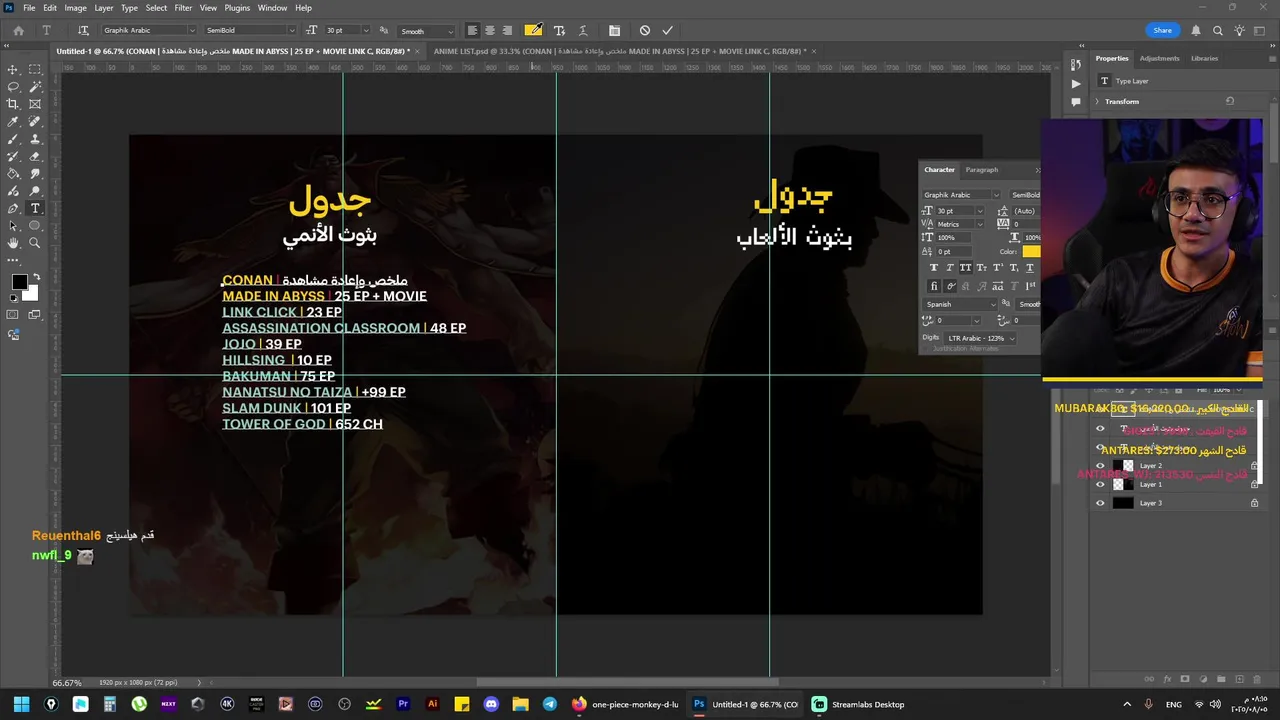Switch to Adjustments panel tab
The image size is (1280, 720).
tap(1160, 58)
